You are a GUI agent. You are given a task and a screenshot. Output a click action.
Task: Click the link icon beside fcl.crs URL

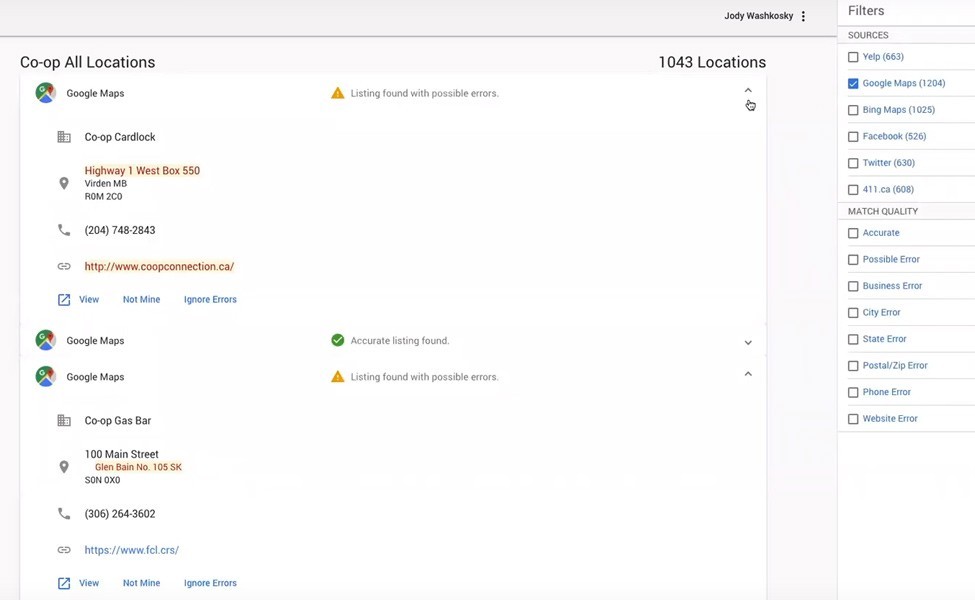tap(64, 550)
